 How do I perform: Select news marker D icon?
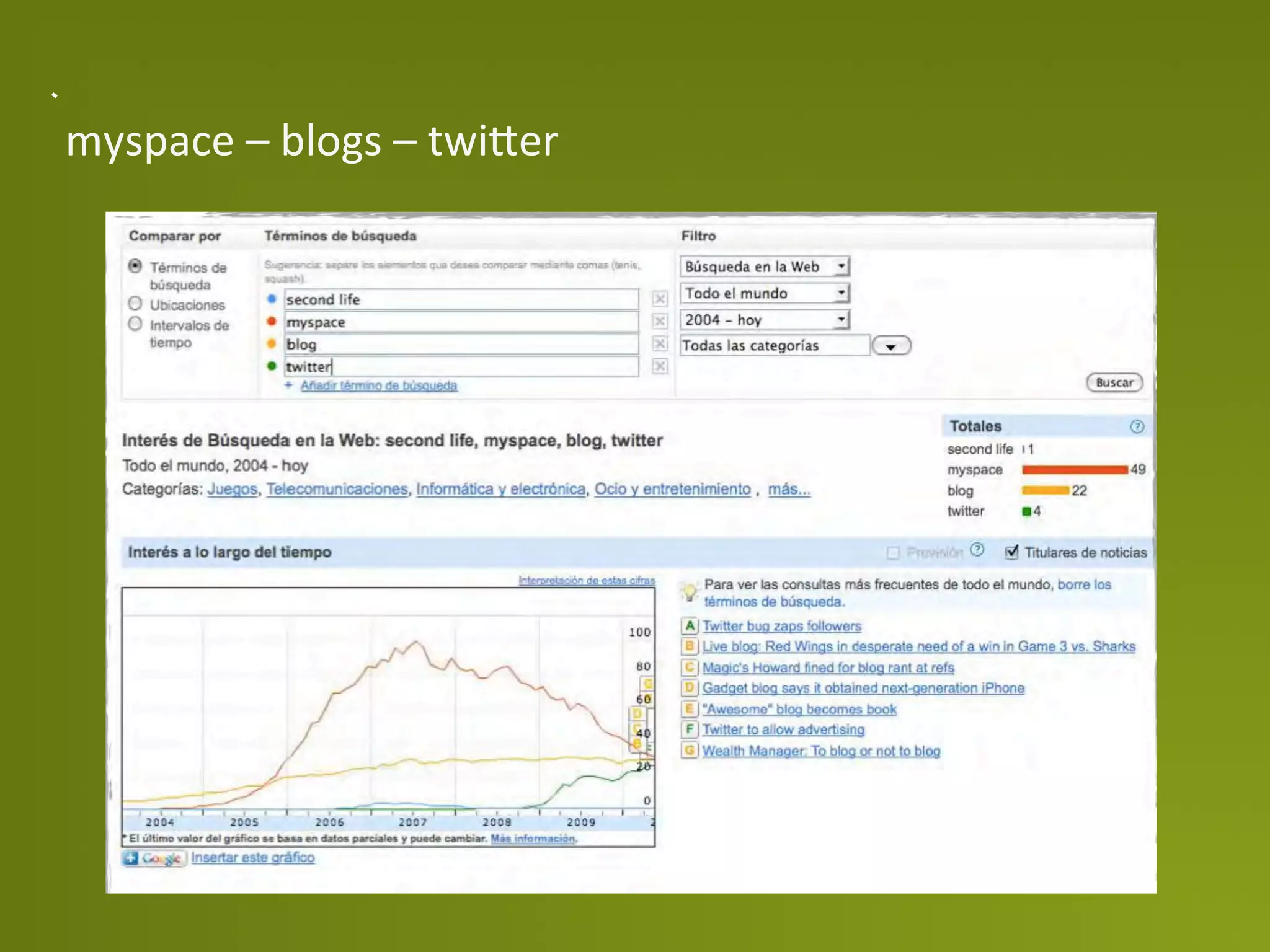coord(689,687)
